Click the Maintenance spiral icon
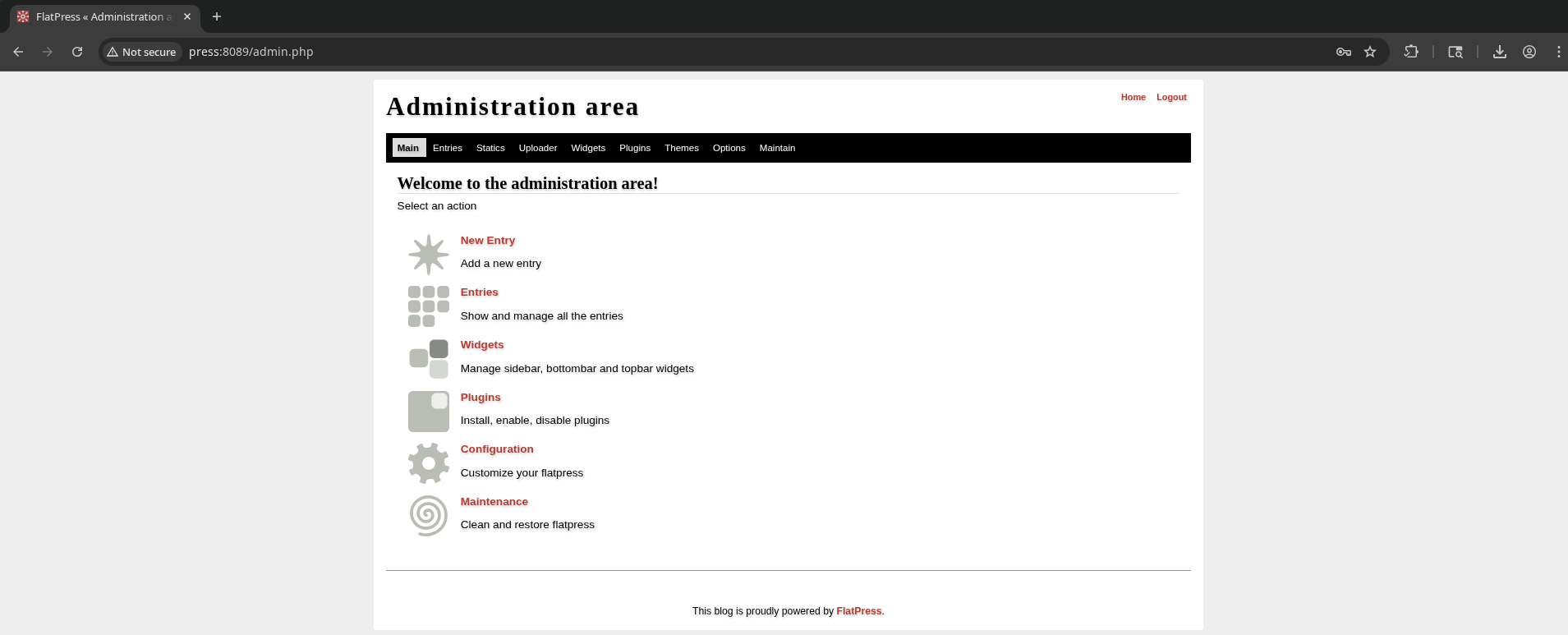The image size is (1568, 635). click(x=428, y=516)
